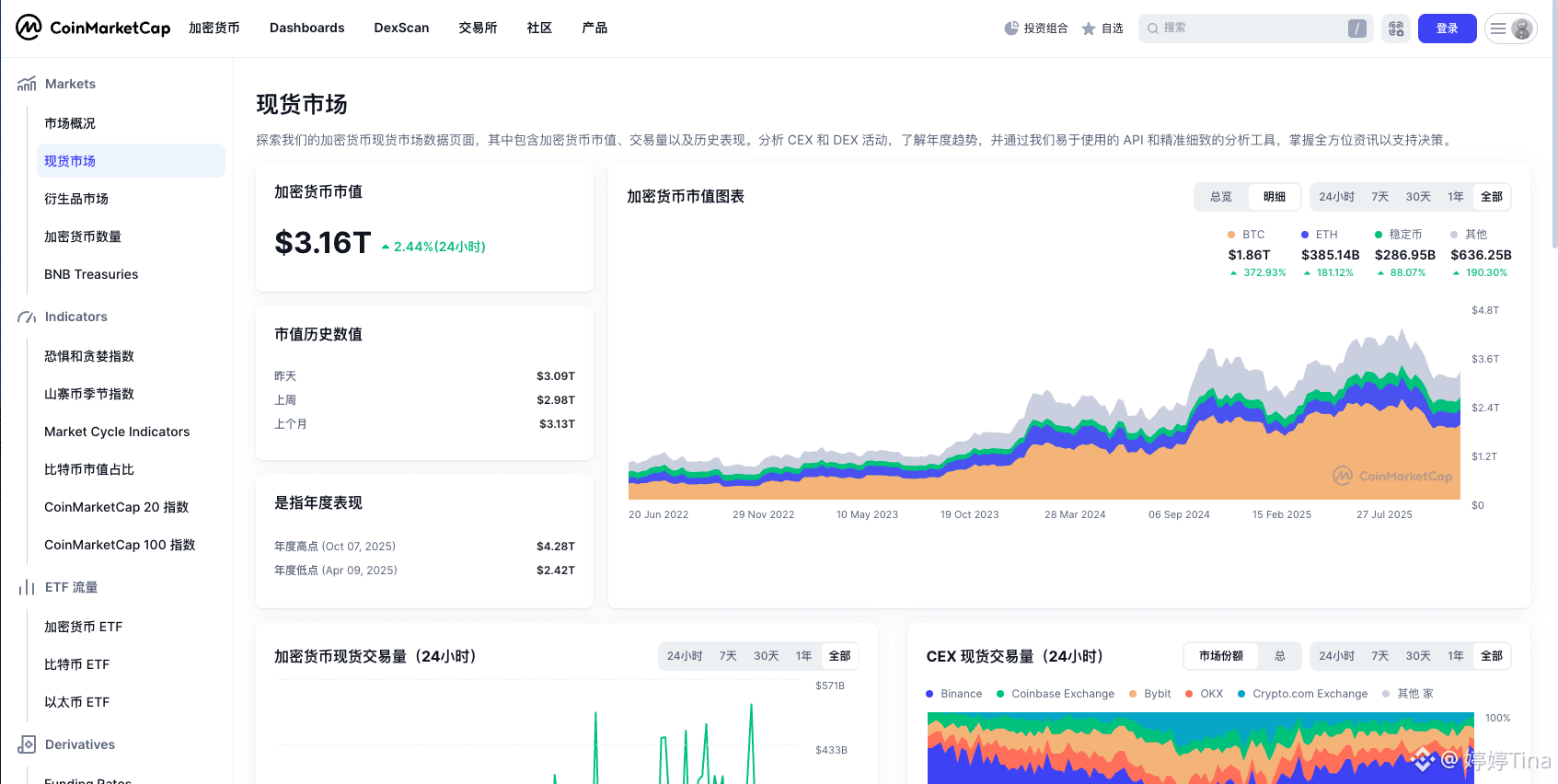The width and height of the screenshot is (1558, 784).
Task: Click the CoinMarketCap logo
Action: [93, 28]
